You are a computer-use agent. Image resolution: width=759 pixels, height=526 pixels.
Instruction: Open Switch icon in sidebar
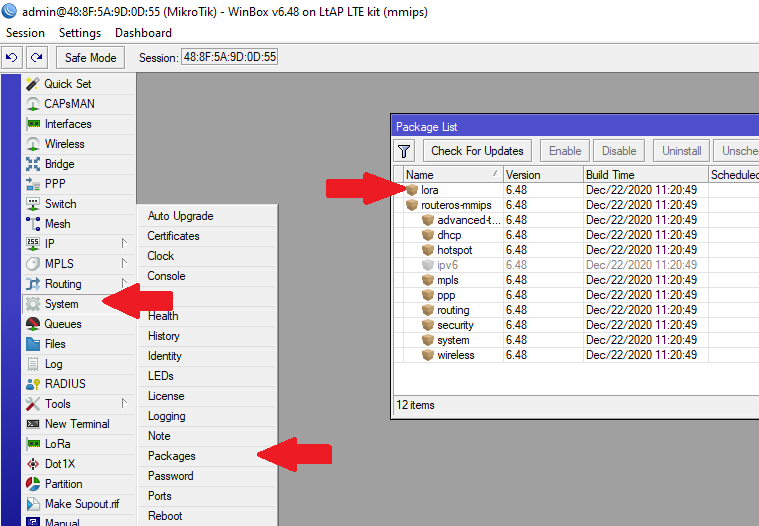[32, 204]
